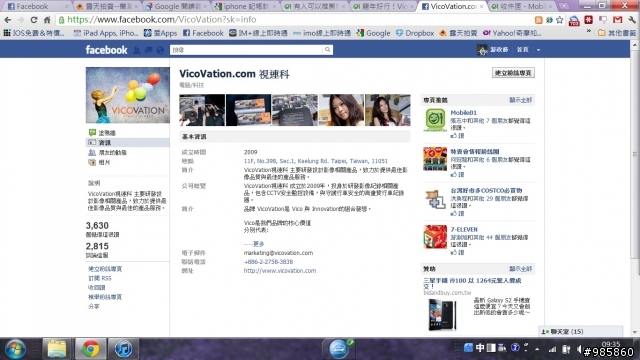Click the create page button at top right
Viewport: 640px width, 360px height.
[513, 73]
